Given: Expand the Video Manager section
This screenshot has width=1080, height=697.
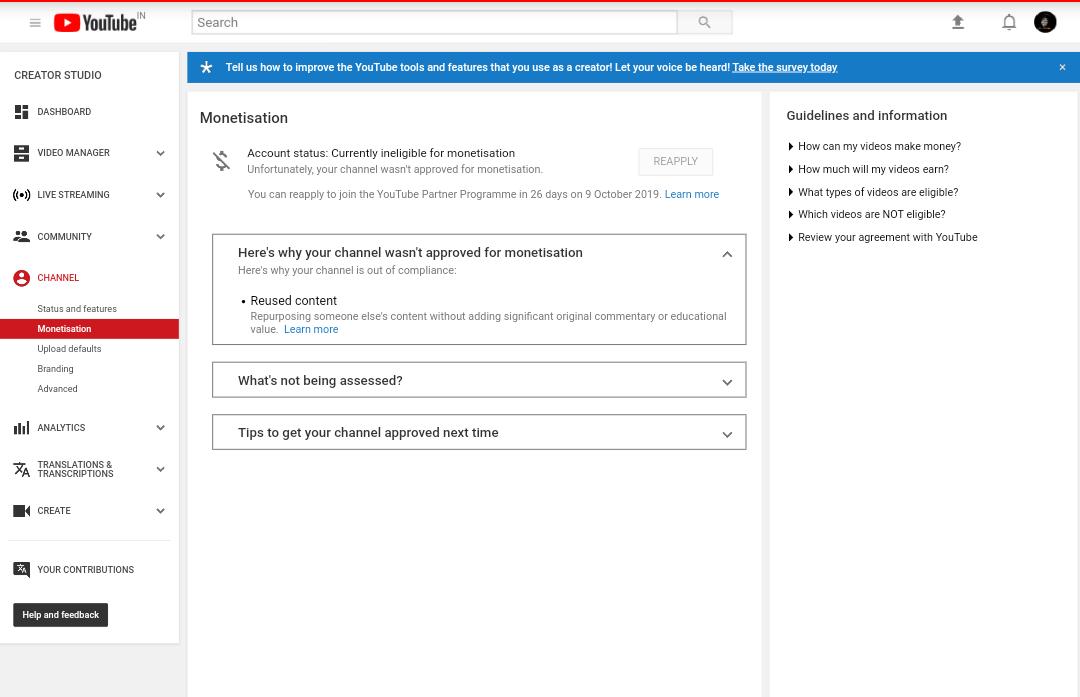Looking at the screenshot, I should (x=160, y=153).
